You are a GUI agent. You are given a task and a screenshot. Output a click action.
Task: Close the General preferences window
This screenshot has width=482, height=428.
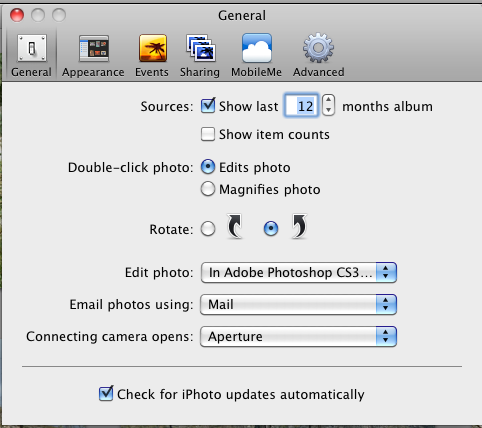point(17,15)
